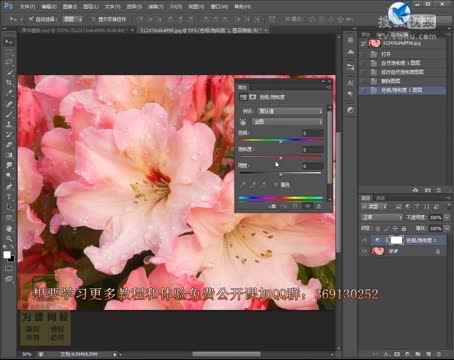
Task: Select the Brush tool
Action: click(9, 114)
